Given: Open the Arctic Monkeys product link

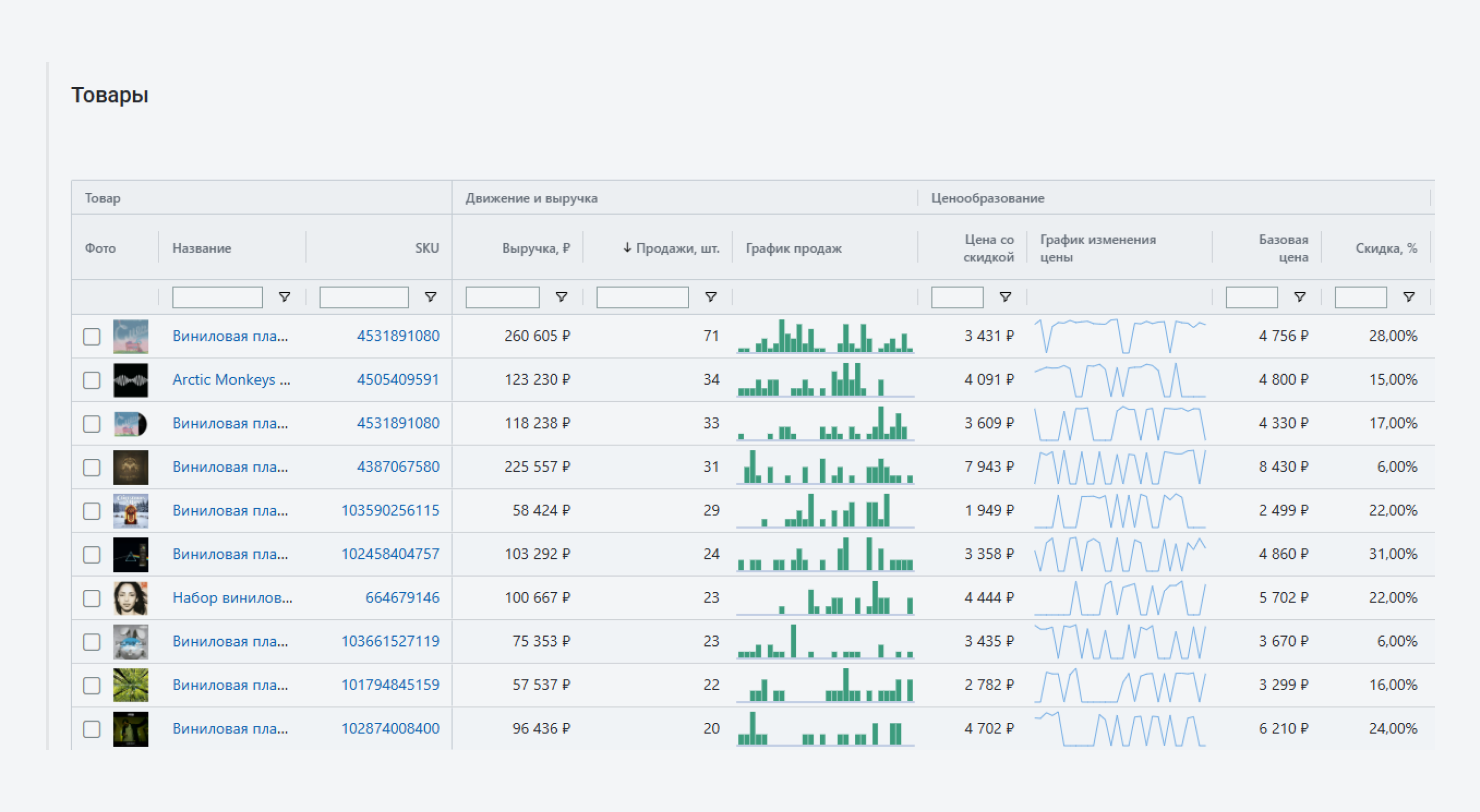Looking at the screenshot, I should point(231,380).
